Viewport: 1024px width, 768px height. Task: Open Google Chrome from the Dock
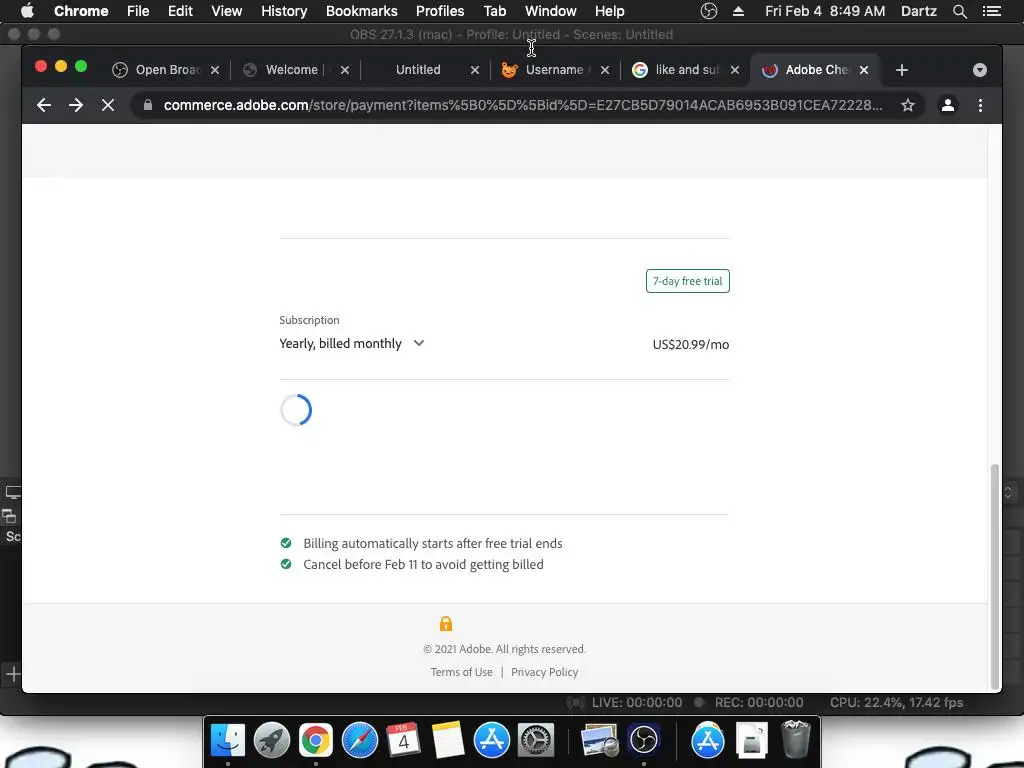[x=315, y=740]
